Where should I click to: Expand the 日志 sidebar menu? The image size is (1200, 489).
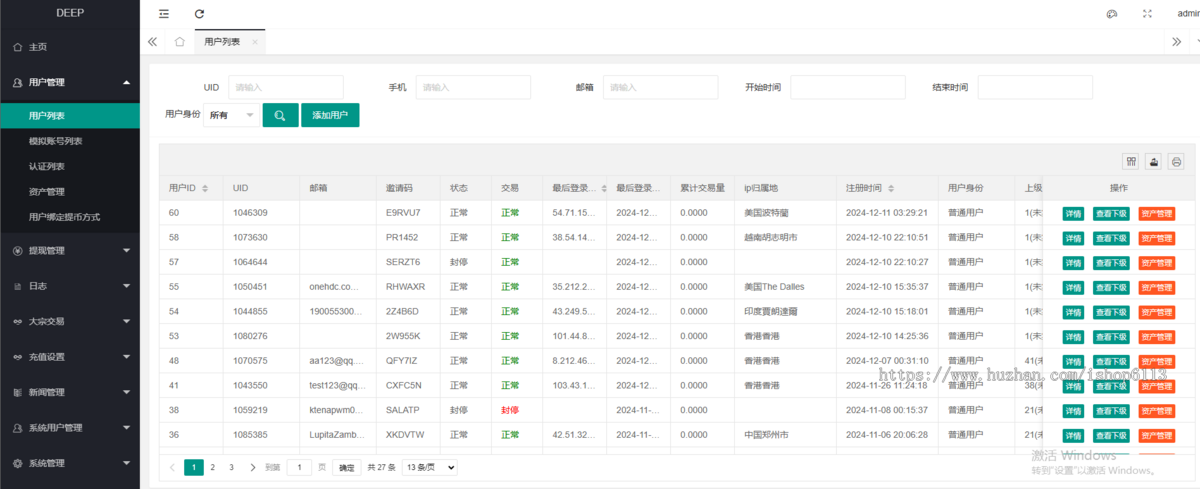70,286
